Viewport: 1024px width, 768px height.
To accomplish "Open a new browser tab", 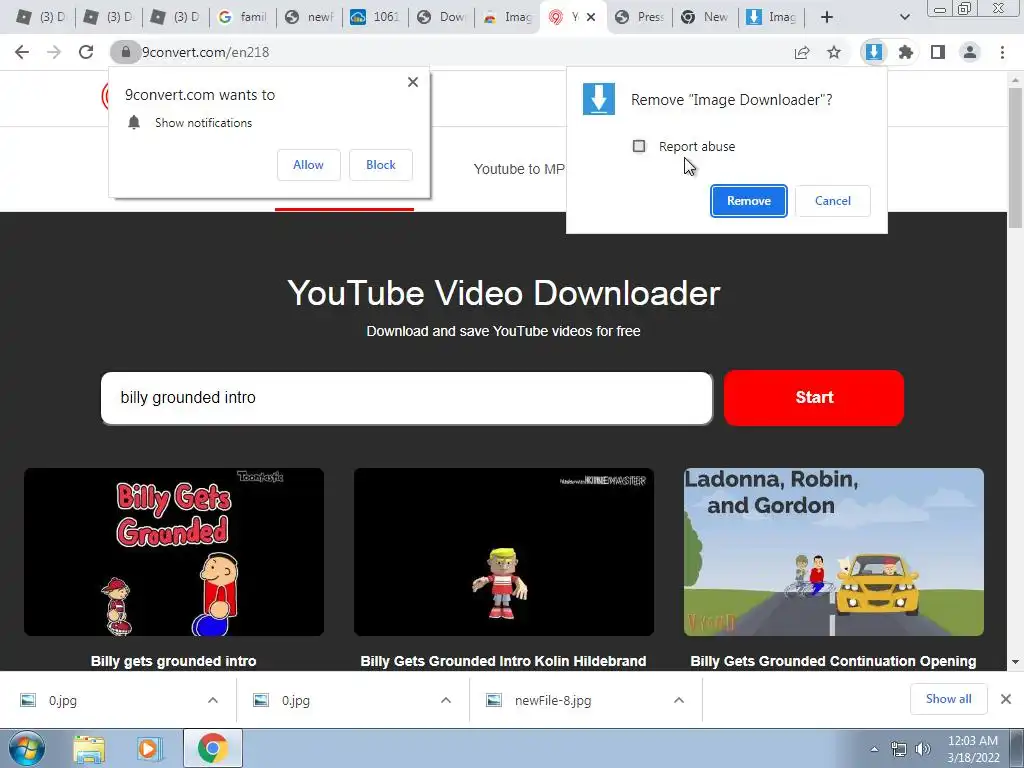I will pos(827,17).
